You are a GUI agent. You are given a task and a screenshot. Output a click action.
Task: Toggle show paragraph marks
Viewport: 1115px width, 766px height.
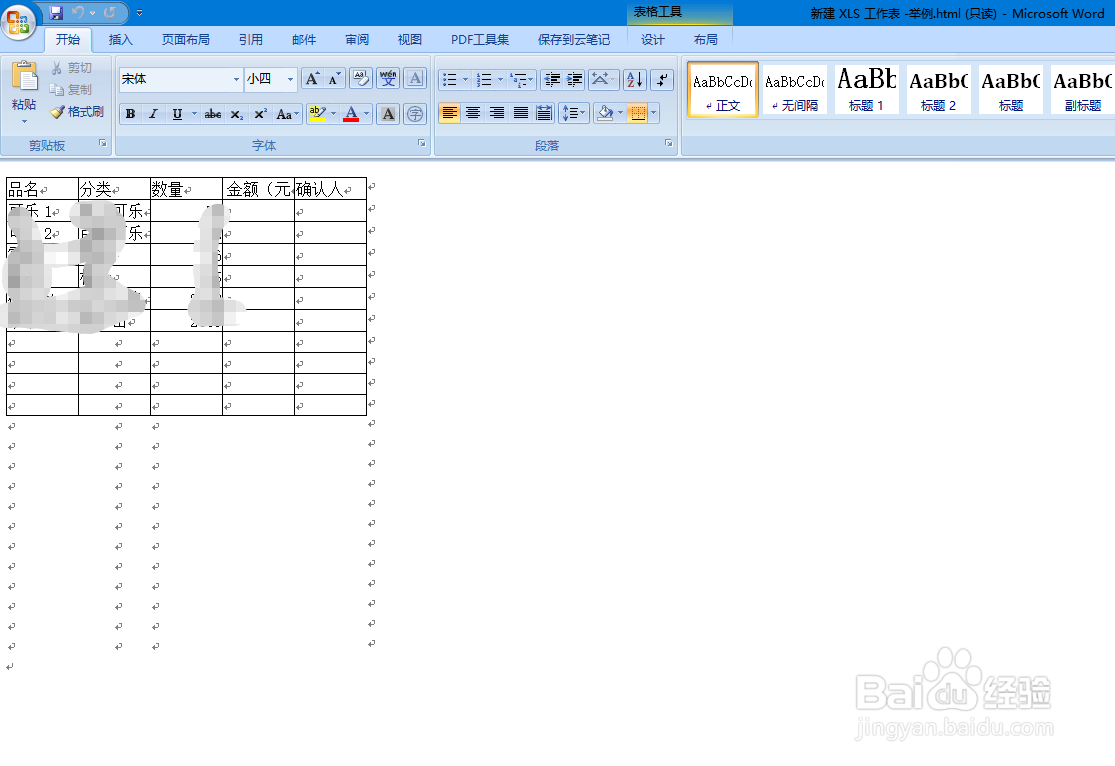pyautogui.click(x=662, y=79)
